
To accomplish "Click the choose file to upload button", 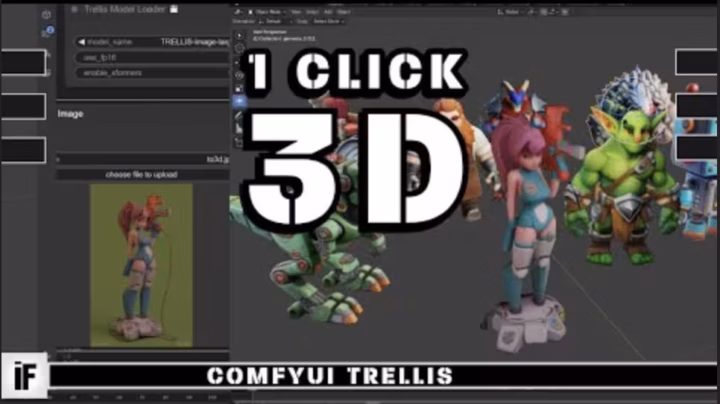I will point(143,174).
